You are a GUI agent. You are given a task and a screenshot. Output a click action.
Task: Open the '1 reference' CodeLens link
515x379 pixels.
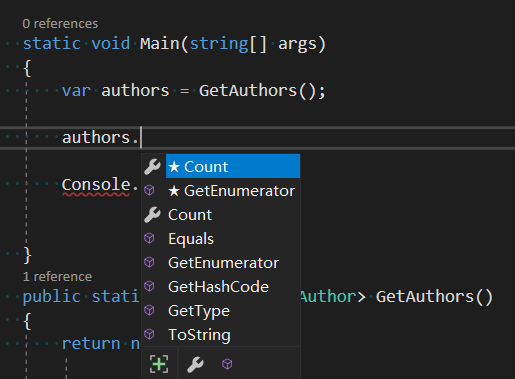(x=57, y=277)
